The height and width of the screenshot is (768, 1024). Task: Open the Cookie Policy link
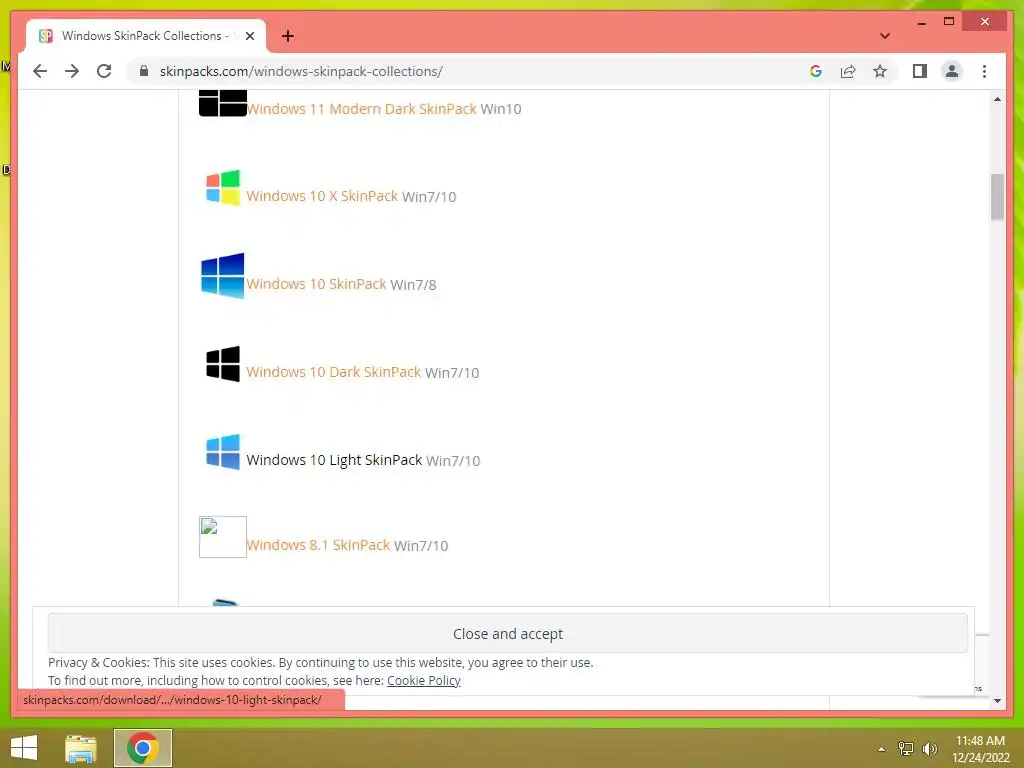(424, 680)
